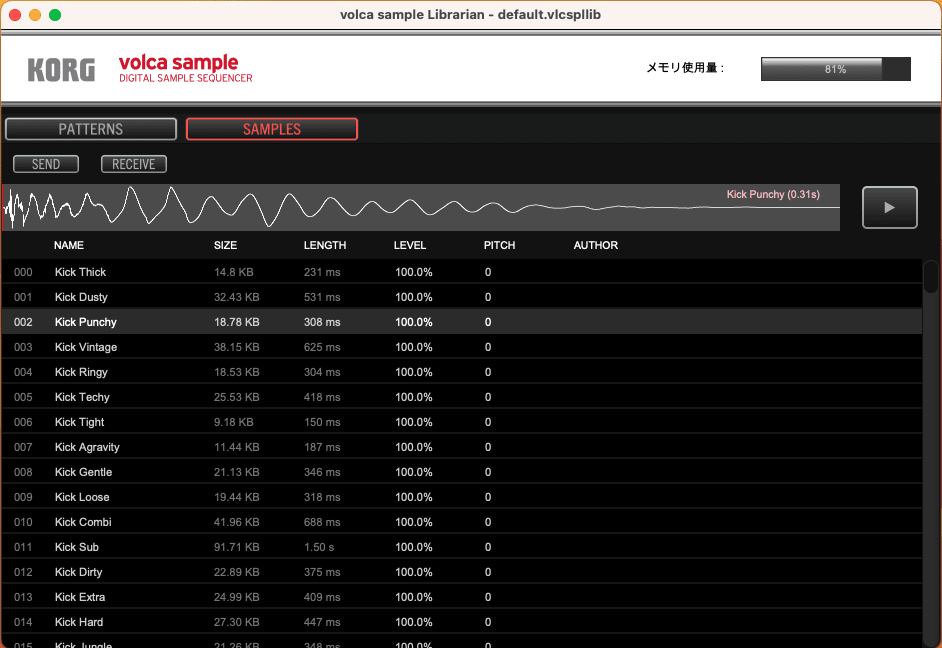
Task: Select the Kick Extra sample row
Action: click(461, 597)
